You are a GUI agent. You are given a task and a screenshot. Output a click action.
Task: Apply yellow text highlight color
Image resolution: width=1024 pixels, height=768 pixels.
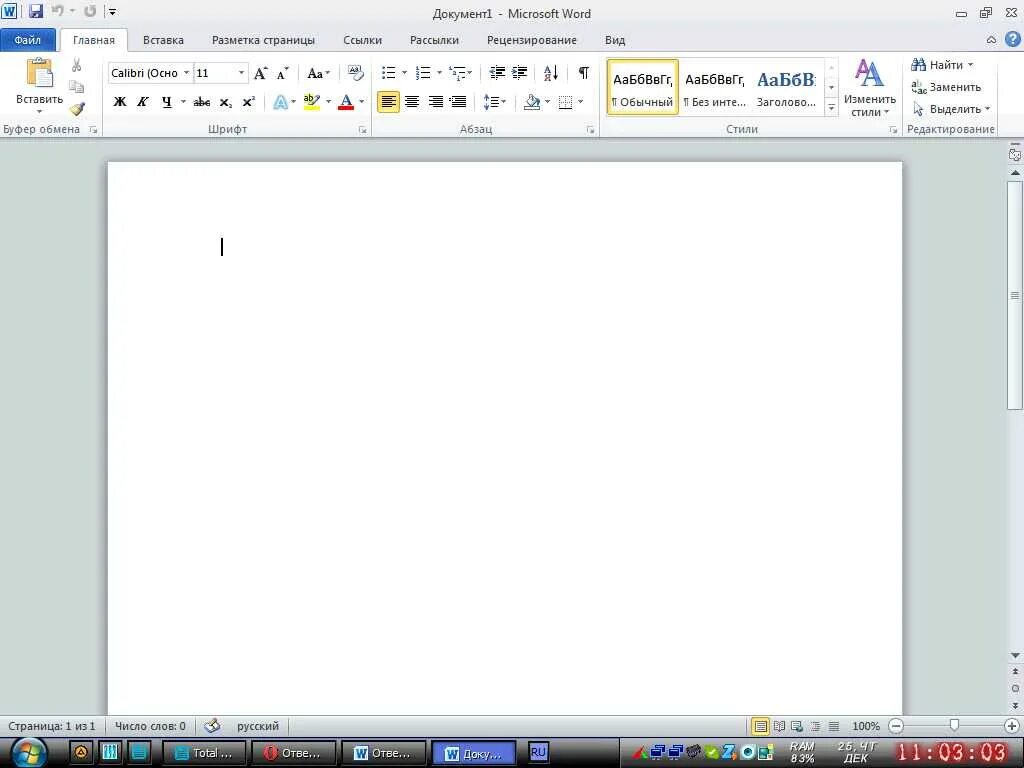coord(312,102)
